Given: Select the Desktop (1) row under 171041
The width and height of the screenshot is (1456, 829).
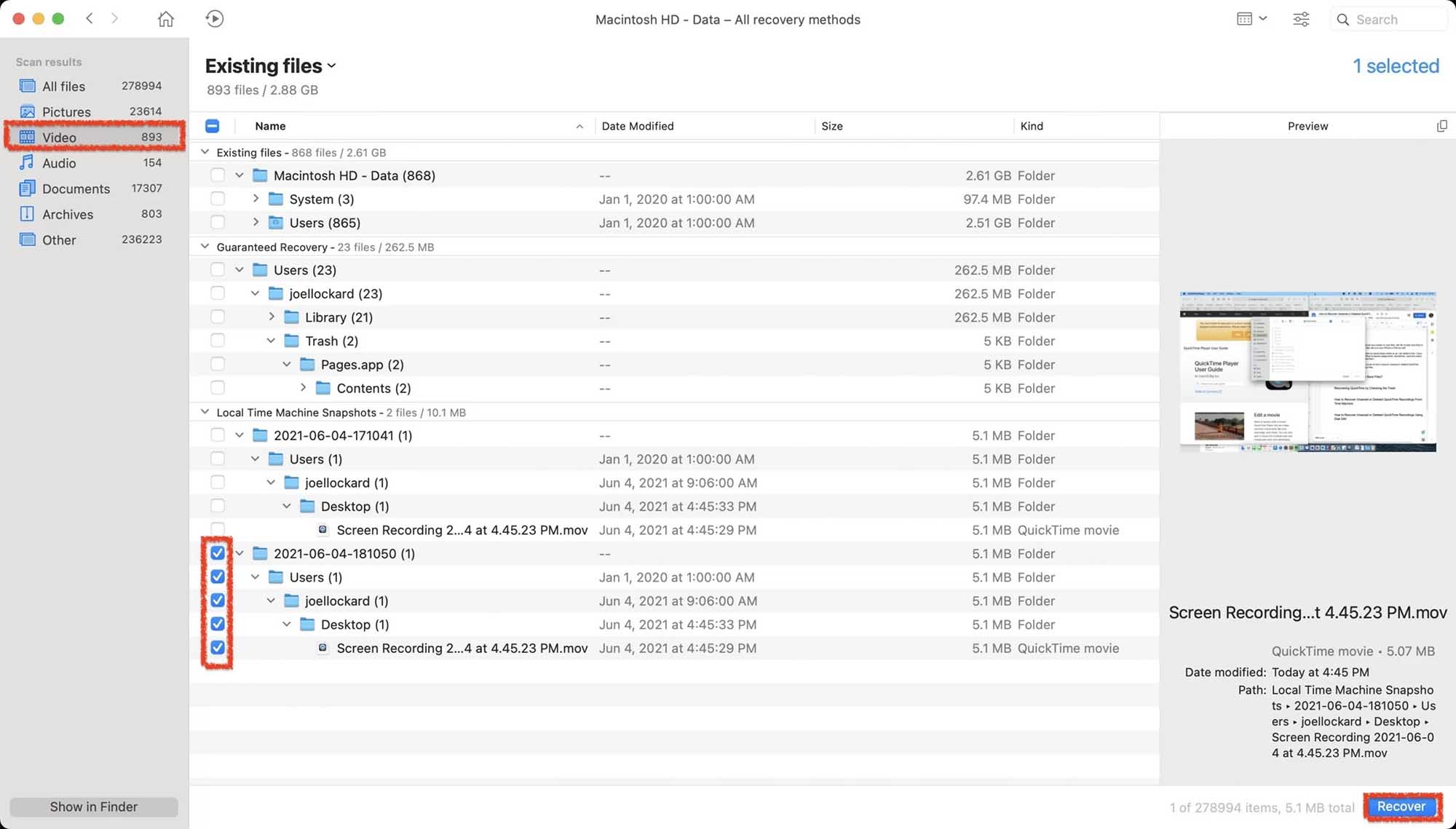Looking at the screenshot, I should (674, 506).
